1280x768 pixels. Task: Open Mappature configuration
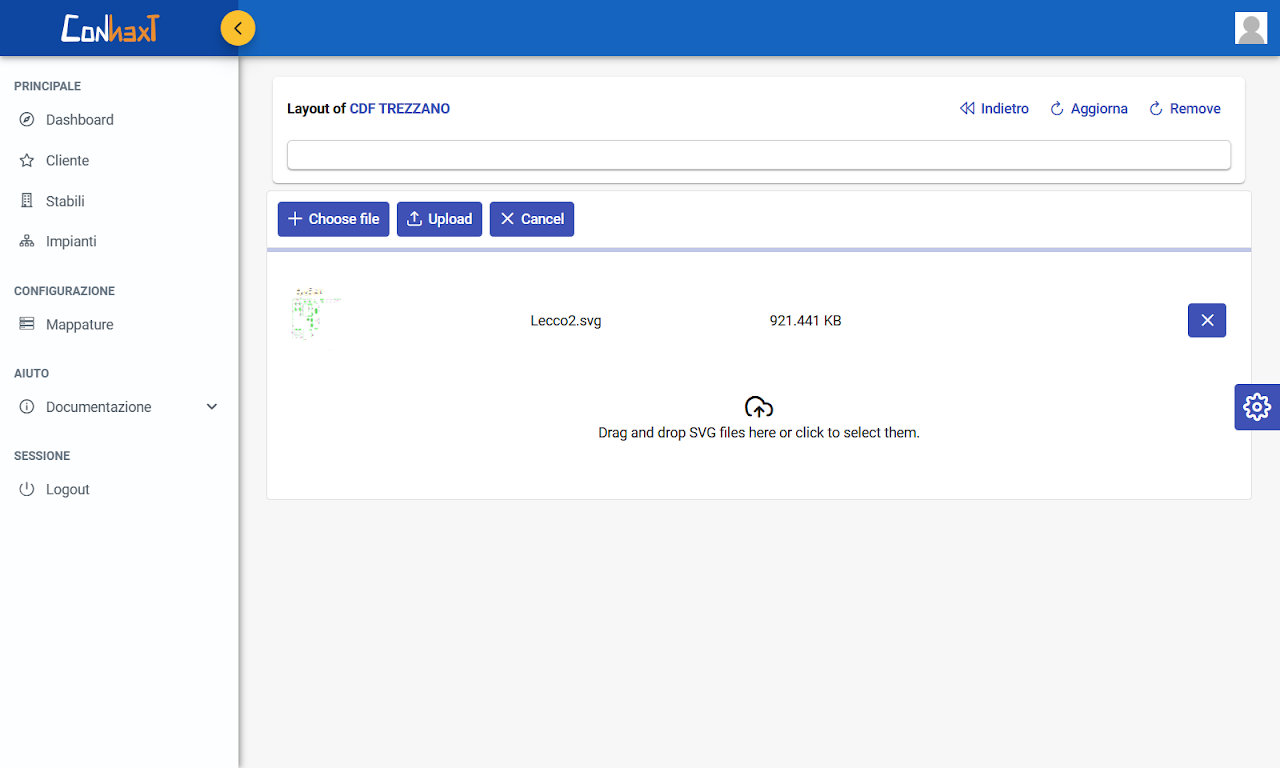pos(79,325)
